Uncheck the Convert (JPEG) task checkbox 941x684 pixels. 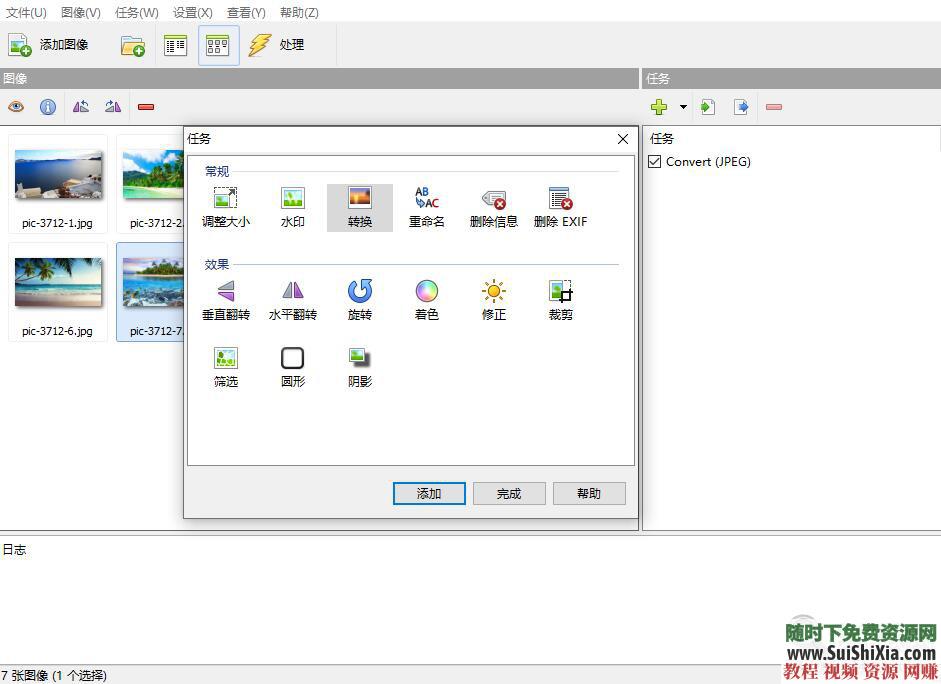(x=655, y=162)
